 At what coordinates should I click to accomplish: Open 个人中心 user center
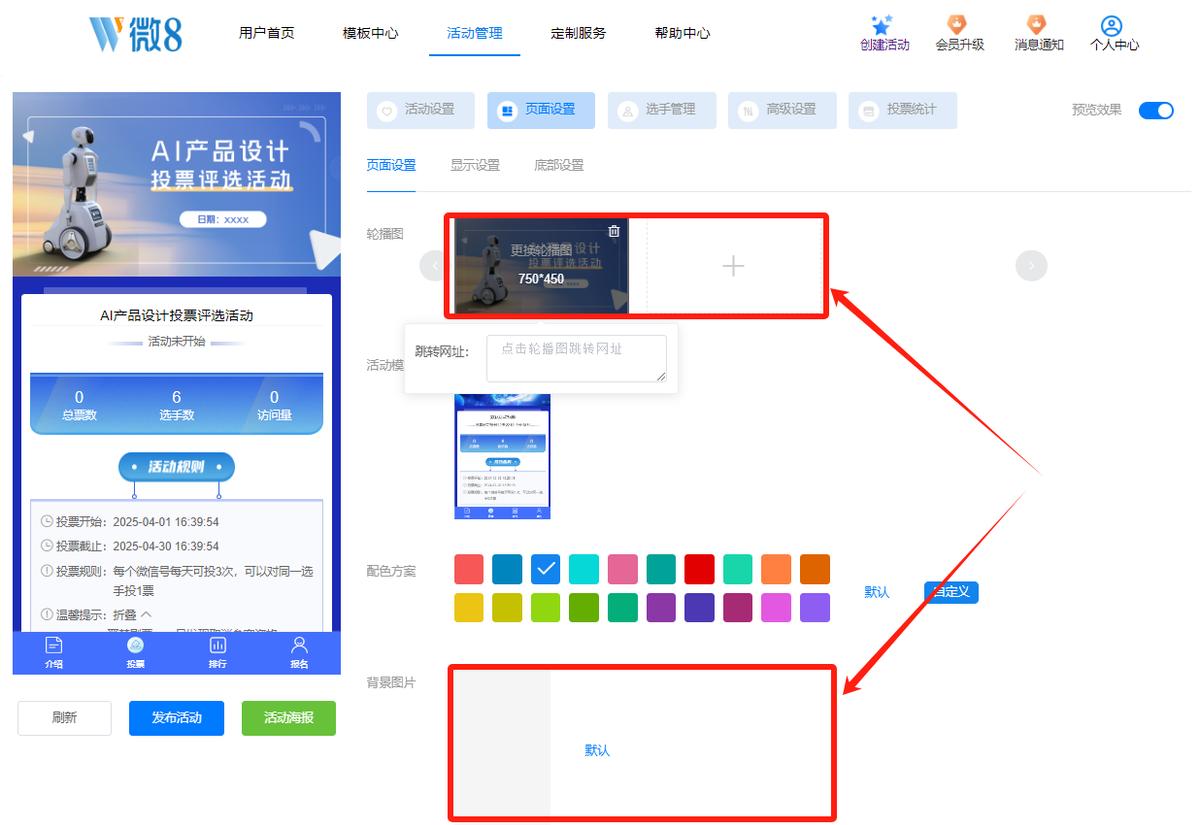tap(1114, 33)
